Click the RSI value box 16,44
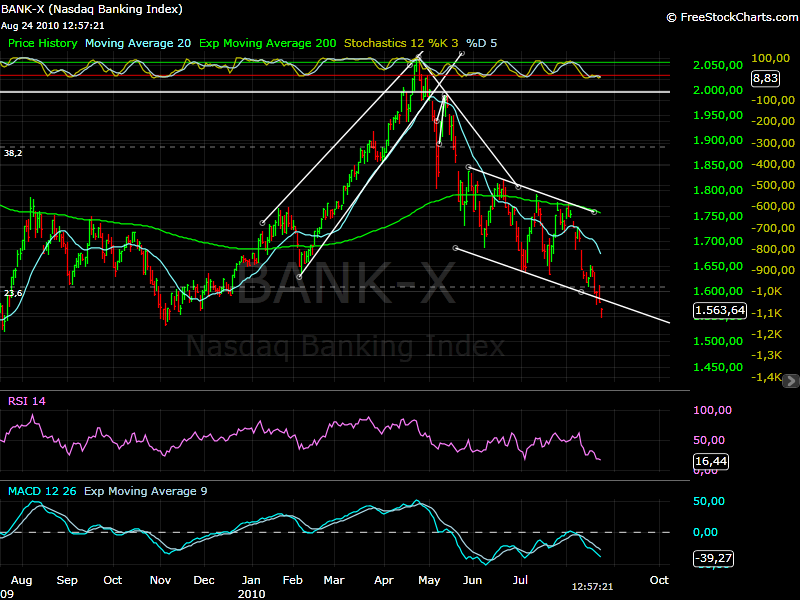This screenshot has height=600, width=800. pos(711,461)
